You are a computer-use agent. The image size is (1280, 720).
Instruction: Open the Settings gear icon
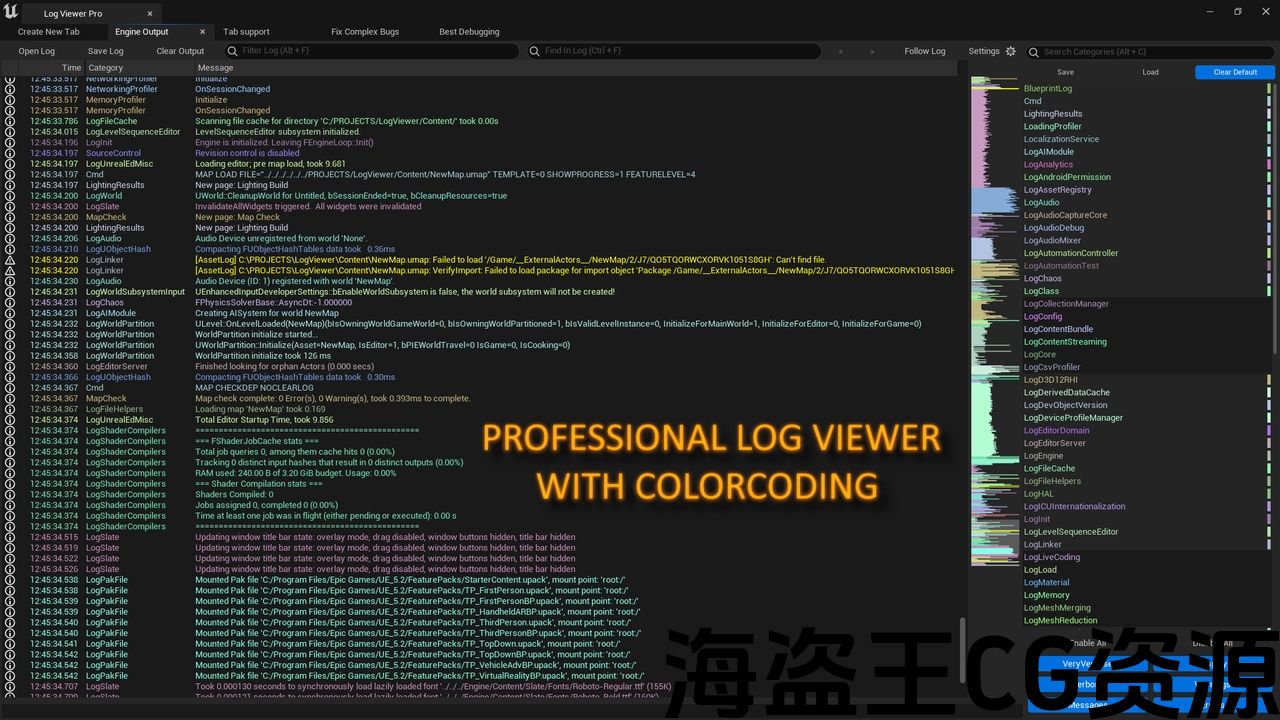(x=1010, y=51)
